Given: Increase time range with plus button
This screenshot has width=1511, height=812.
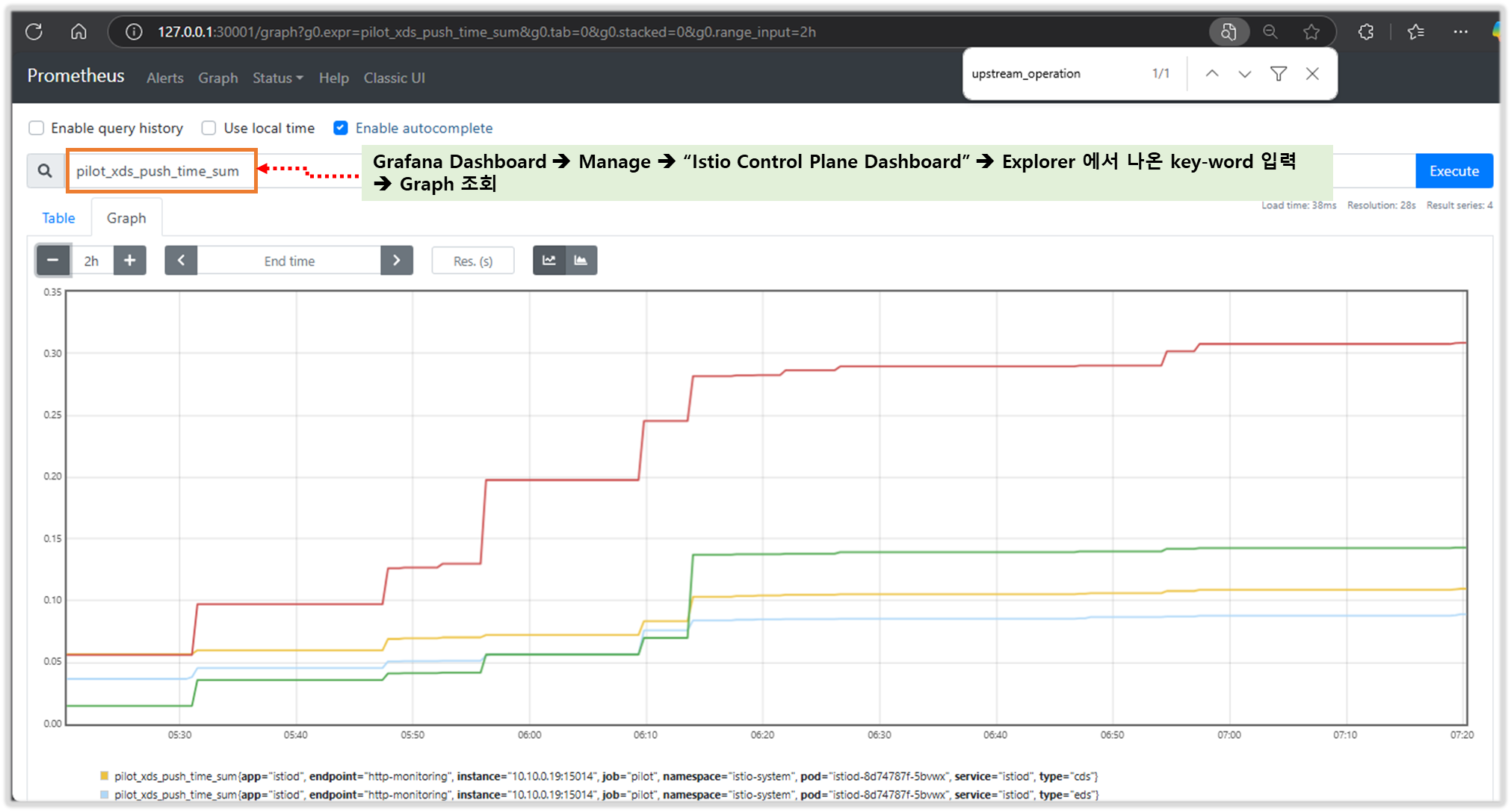Looking at the screenshot, I should pyautogui.click(x=130, y=261).
